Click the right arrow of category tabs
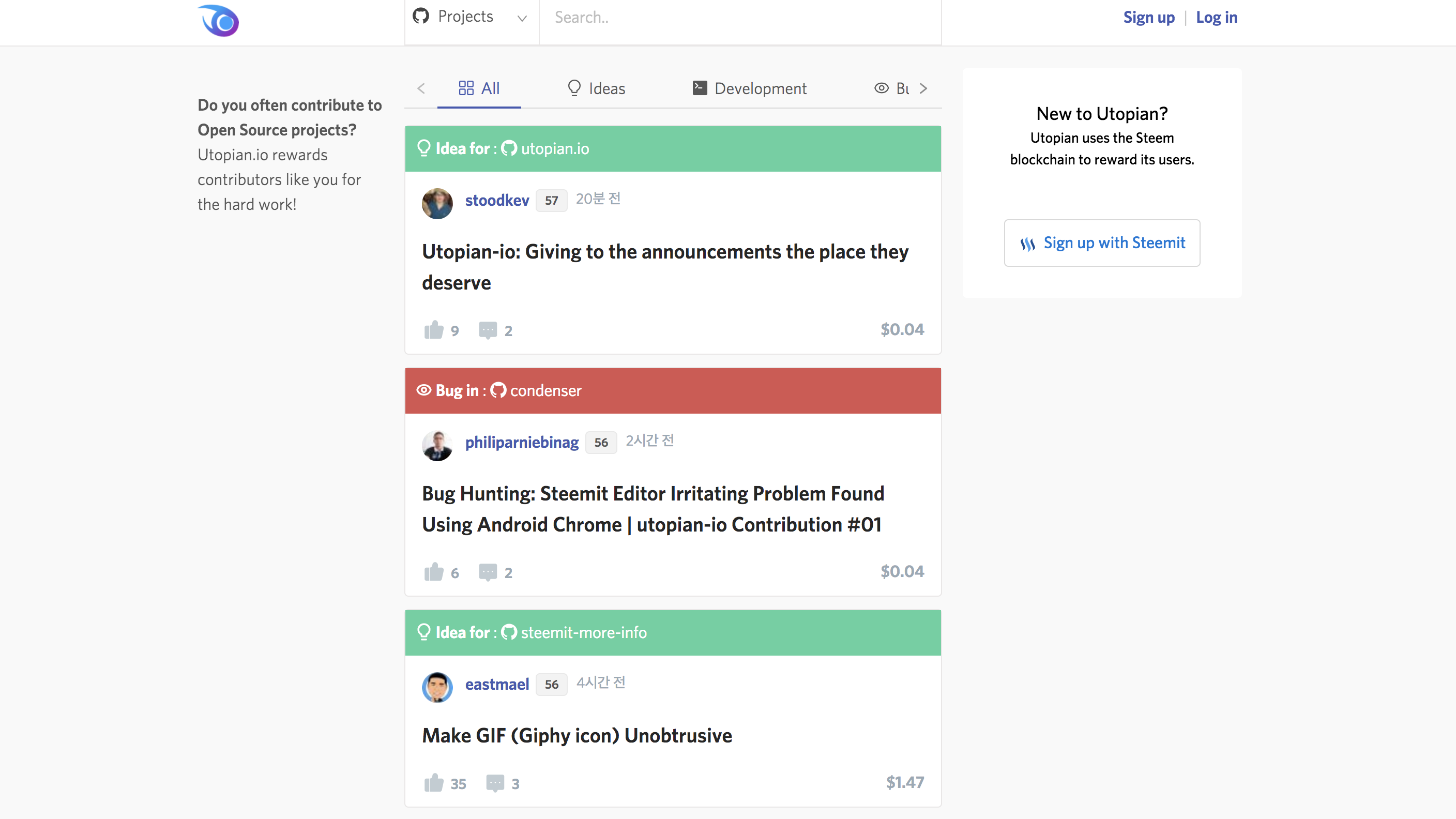The image size is (1456, 819). coord(923,88)
